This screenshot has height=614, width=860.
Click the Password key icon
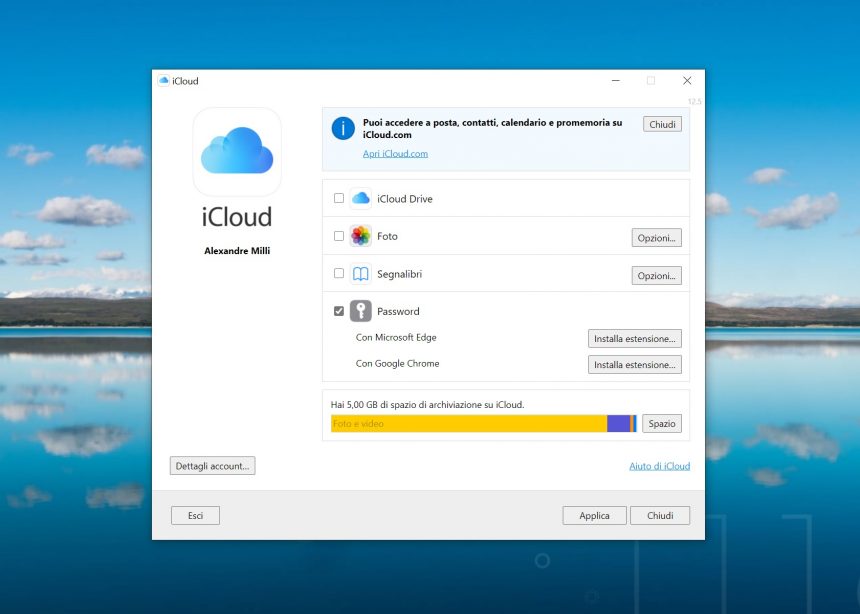coord(360,311)
